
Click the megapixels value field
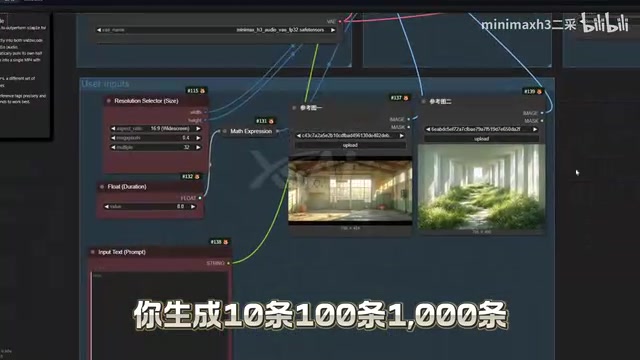pos(156,138)
